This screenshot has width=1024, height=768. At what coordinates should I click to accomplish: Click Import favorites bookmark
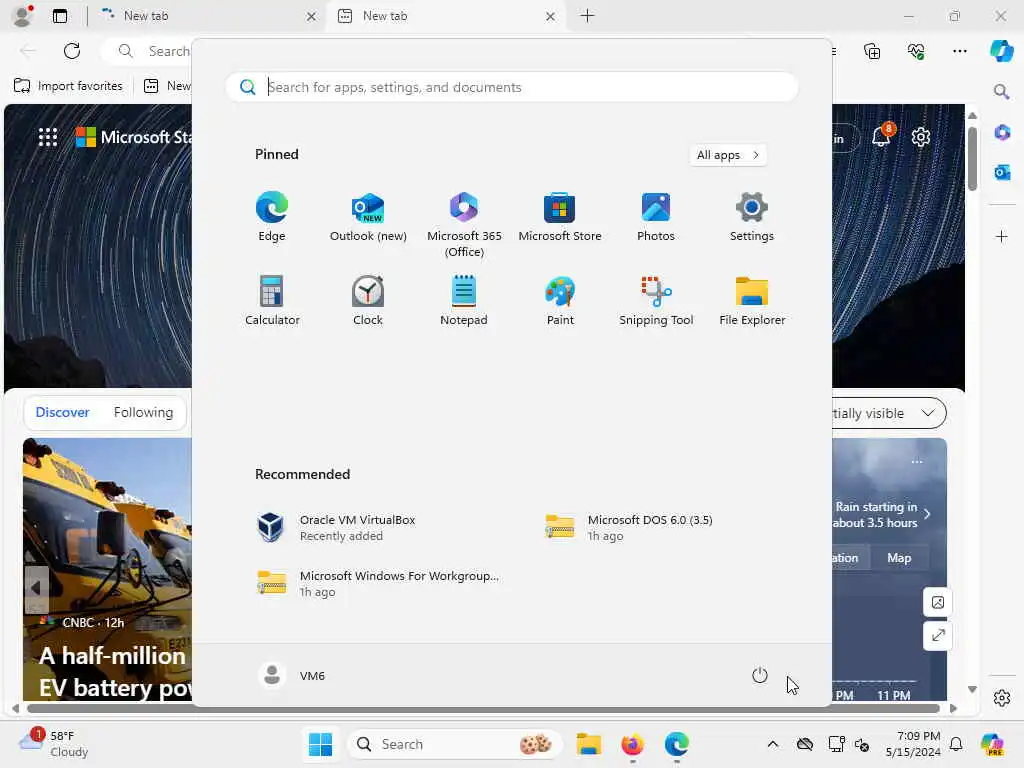pyautogui.click(x=68, y=86)
